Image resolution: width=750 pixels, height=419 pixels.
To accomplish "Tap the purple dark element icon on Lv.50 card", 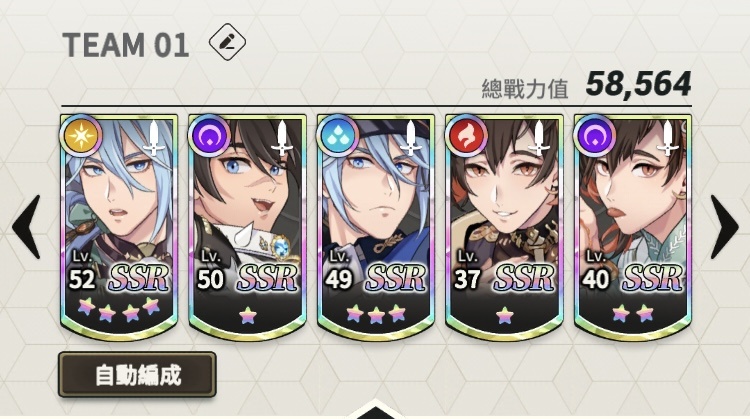I will 209,136.
